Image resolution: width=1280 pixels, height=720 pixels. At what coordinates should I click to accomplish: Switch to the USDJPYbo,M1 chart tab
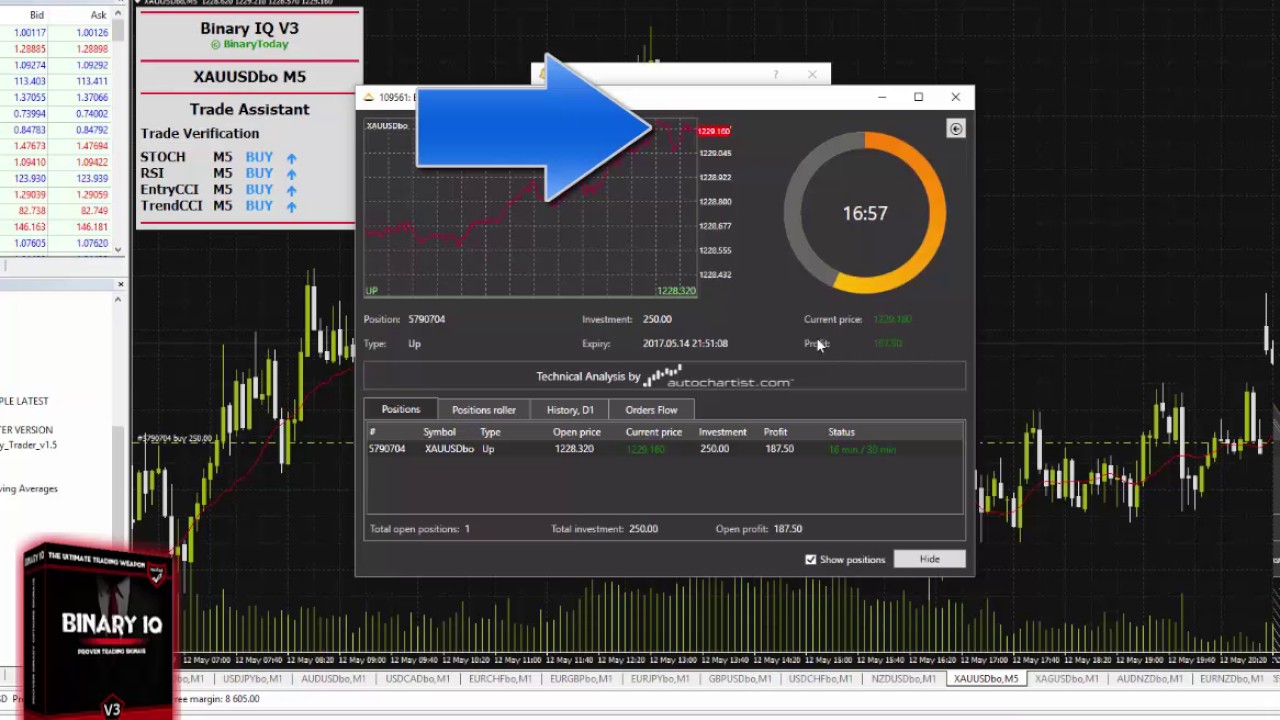(252, 679)
